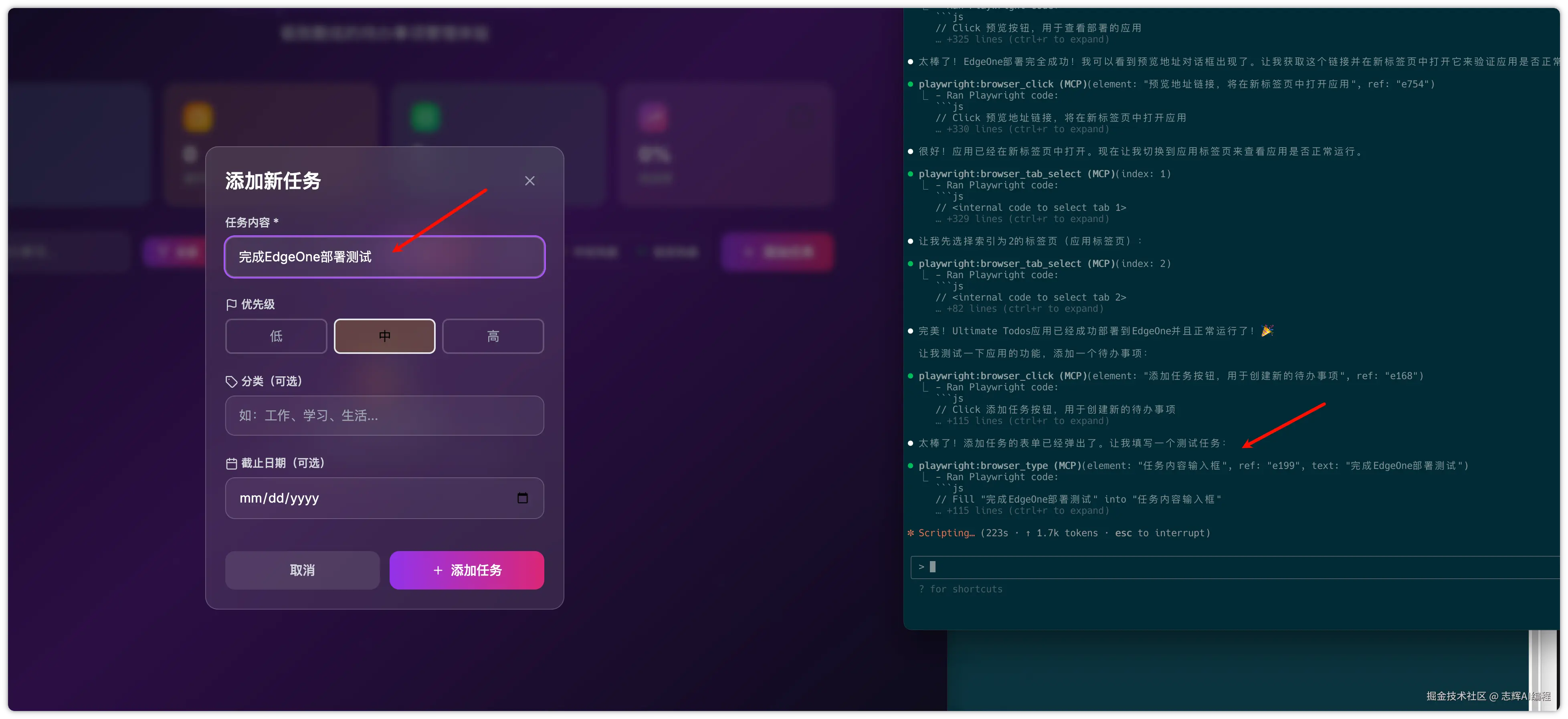Image resolution: width=1568 pixels, height=719 pixels.
Task: Click the blurred yellow stat card icon
Action: [x=198, y=117]
